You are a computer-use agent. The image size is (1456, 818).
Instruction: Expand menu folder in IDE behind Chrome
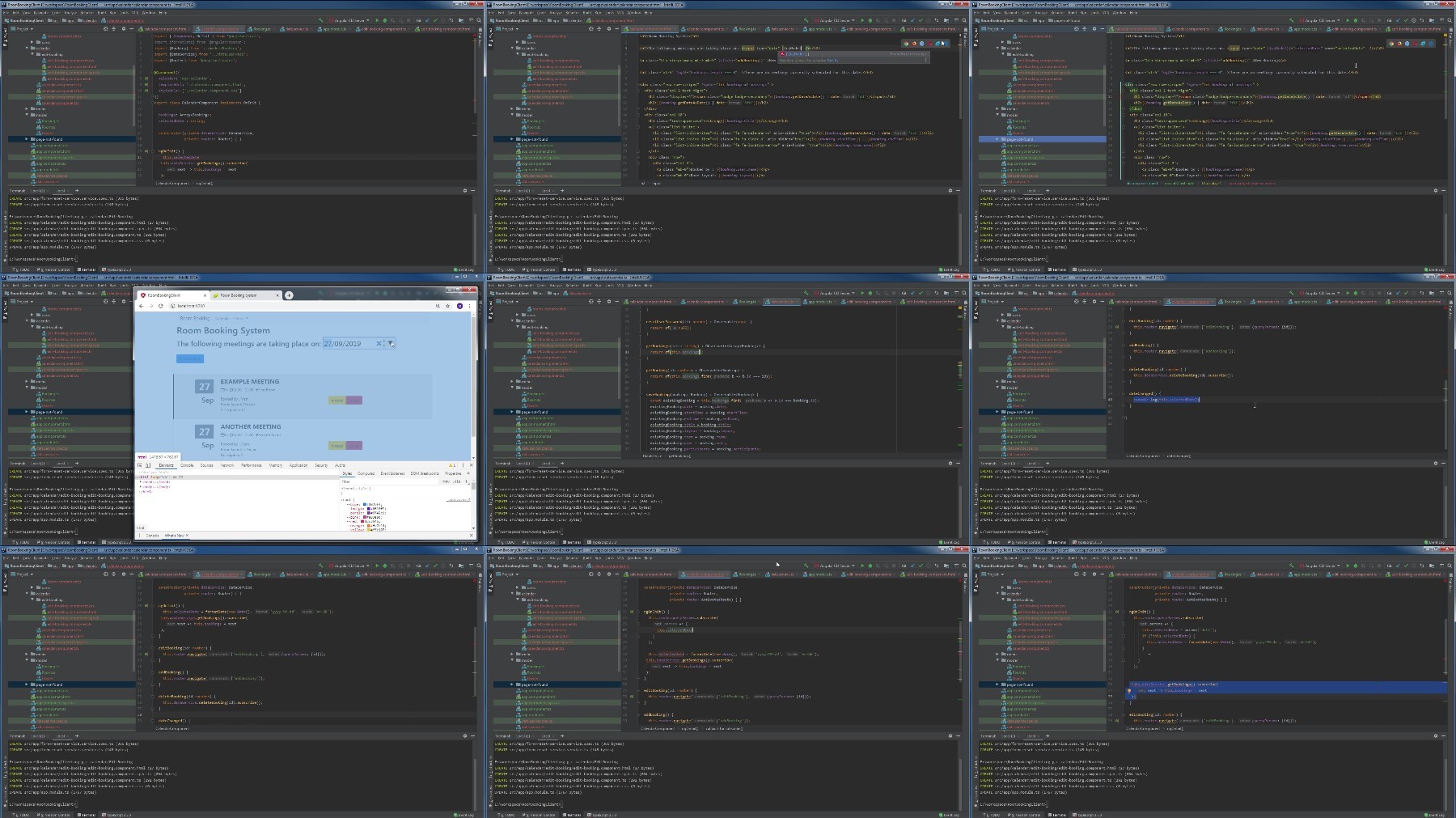(28, 381)
